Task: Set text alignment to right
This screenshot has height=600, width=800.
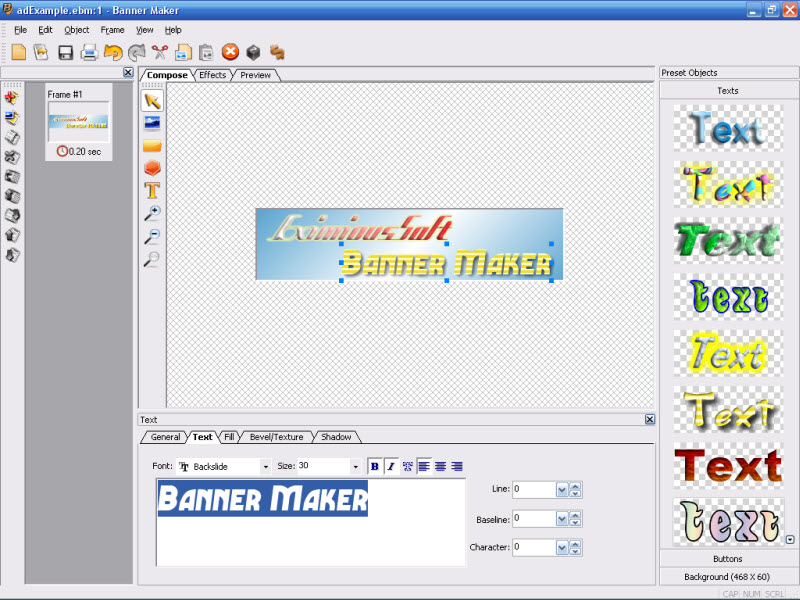Action: pos(457,466)
